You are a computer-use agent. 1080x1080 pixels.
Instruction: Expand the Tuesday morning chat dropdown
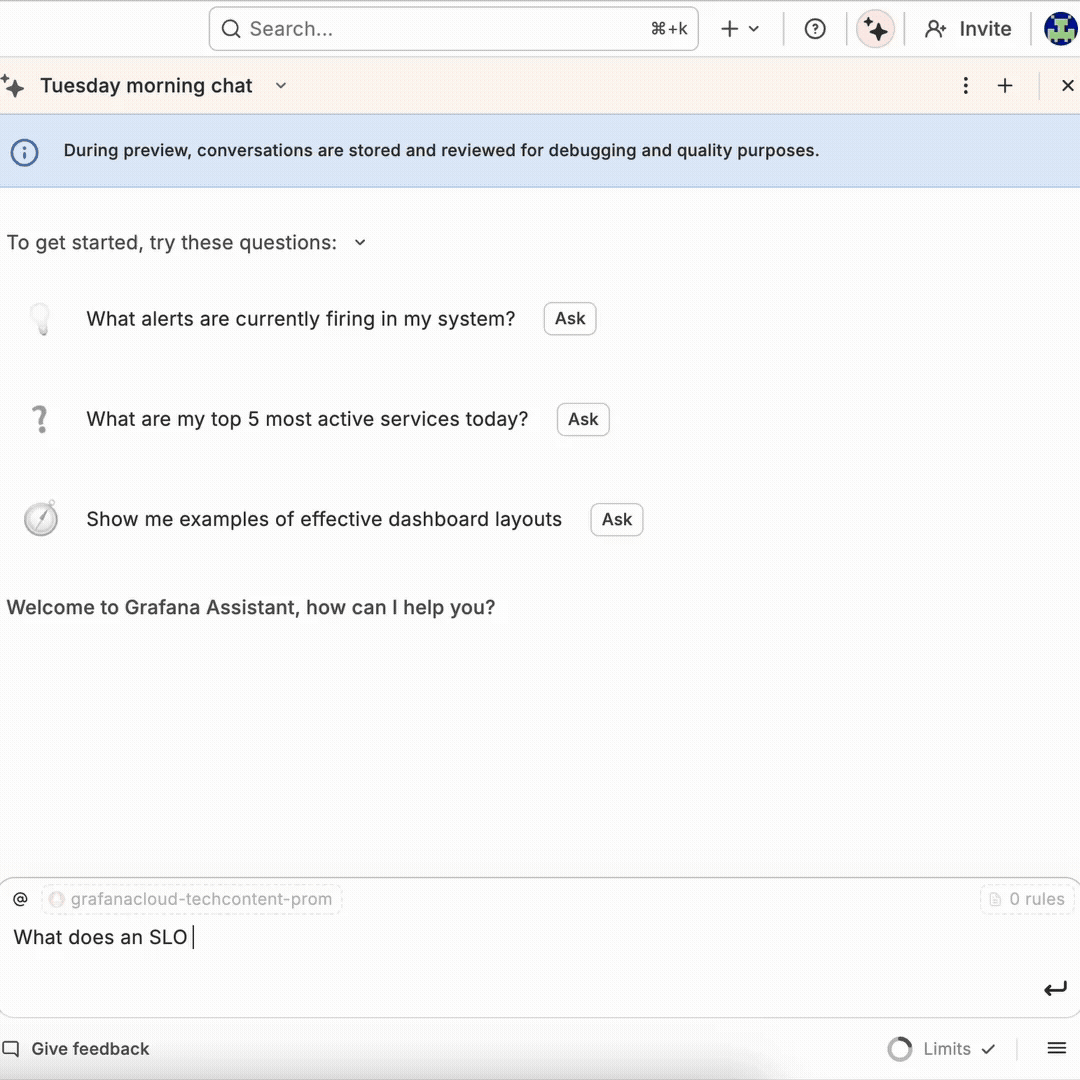pyautogui.click(x=281, y=86)
